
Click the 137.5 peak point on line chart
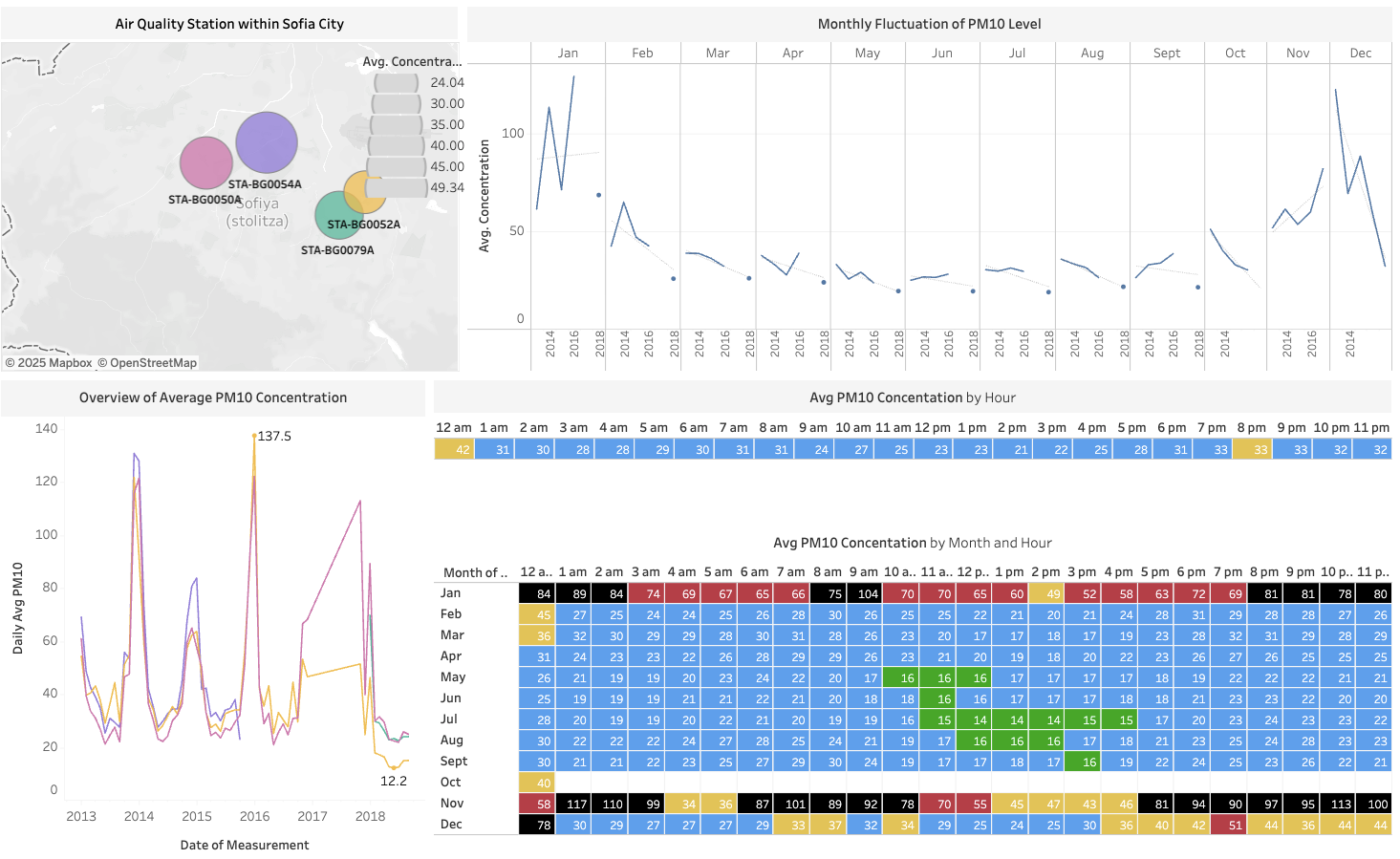tap(254, 436)
